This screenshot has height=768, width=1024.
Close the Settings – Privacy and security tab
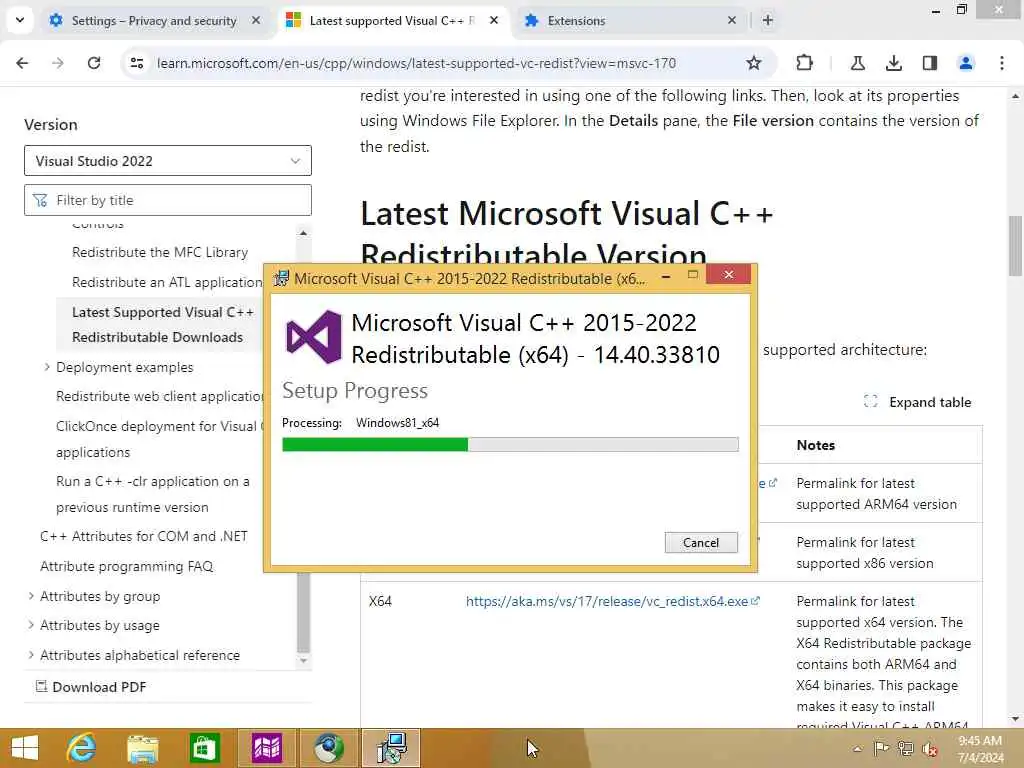pos(256,20)
